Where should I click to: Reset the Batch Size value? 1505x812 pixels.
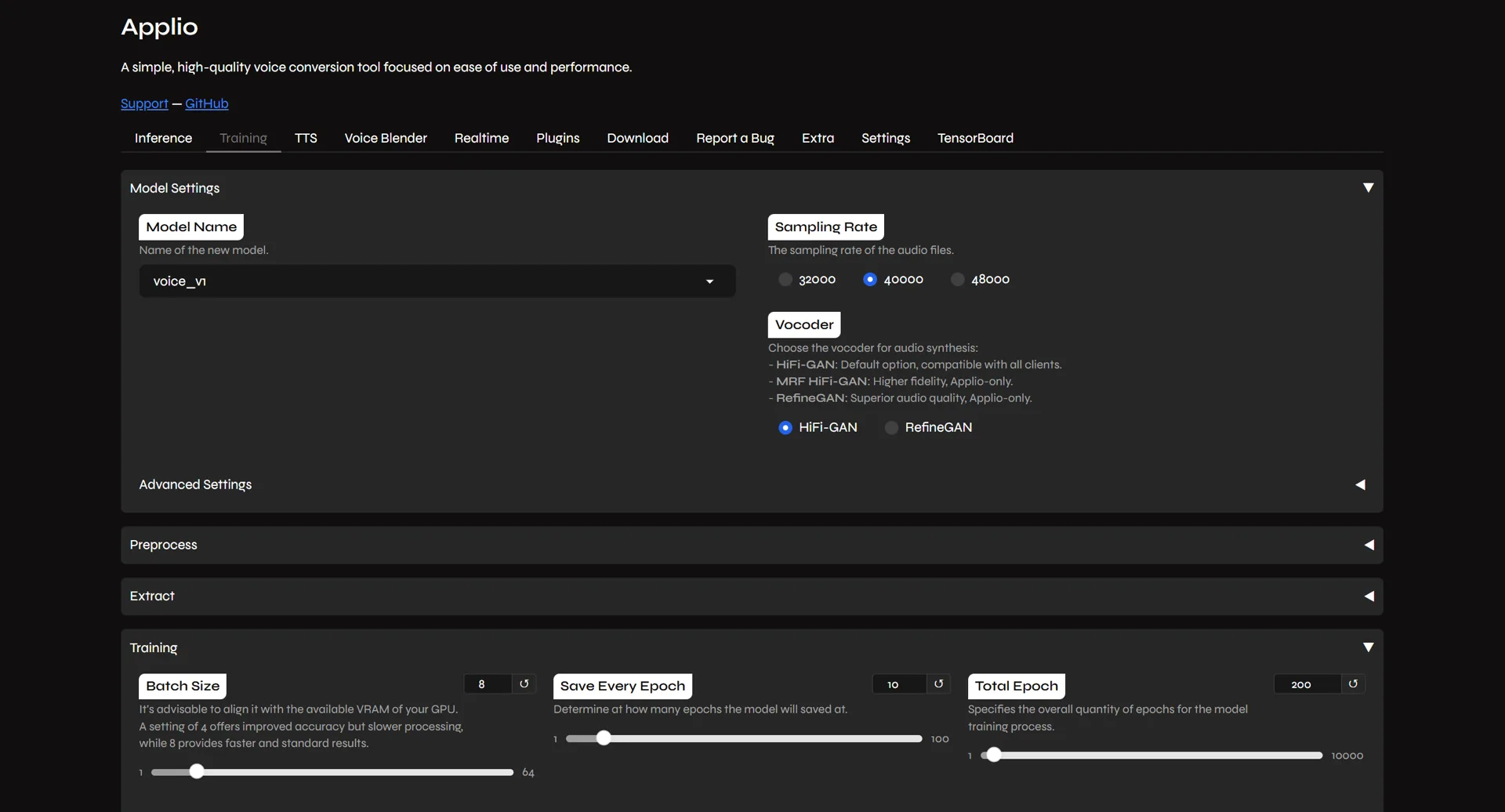coord(524,684)
